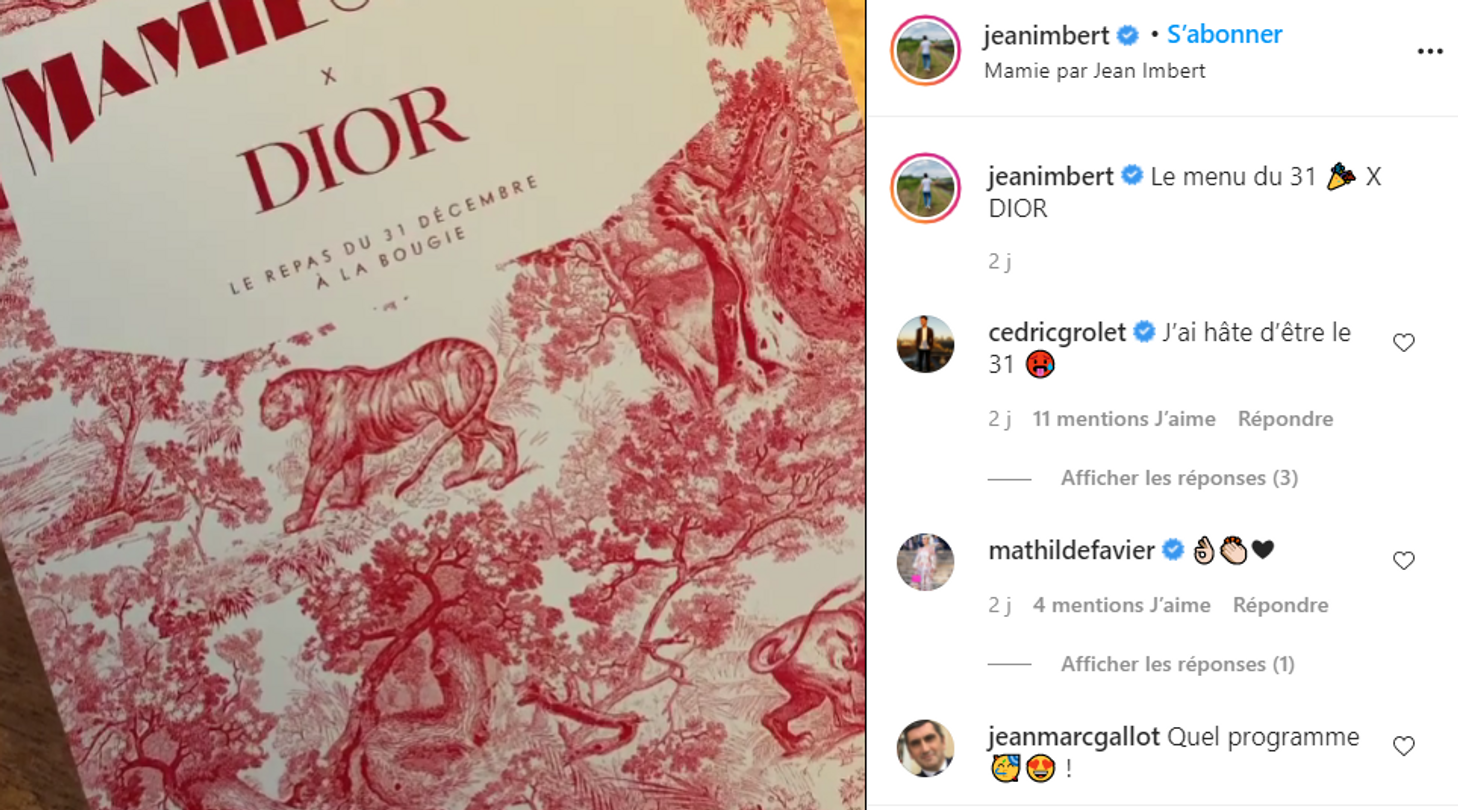The width and height of the screenshot is (1458, 810).
Task: Open the Mamie par Jean Imbert location
Action: (x=1094, y=71)
